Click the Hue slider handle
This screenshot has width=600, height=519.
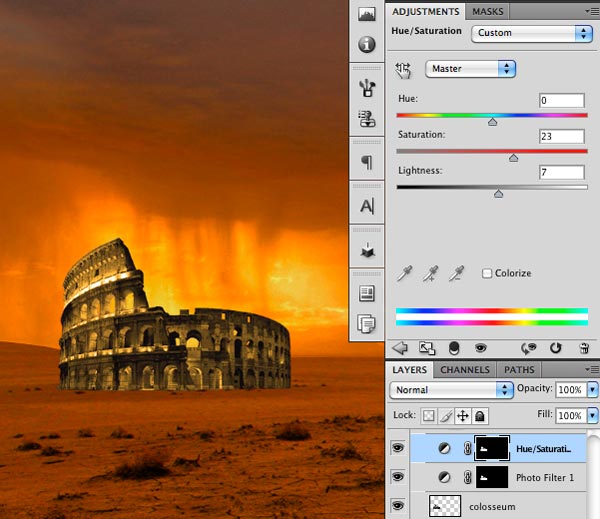click(492, 122)
